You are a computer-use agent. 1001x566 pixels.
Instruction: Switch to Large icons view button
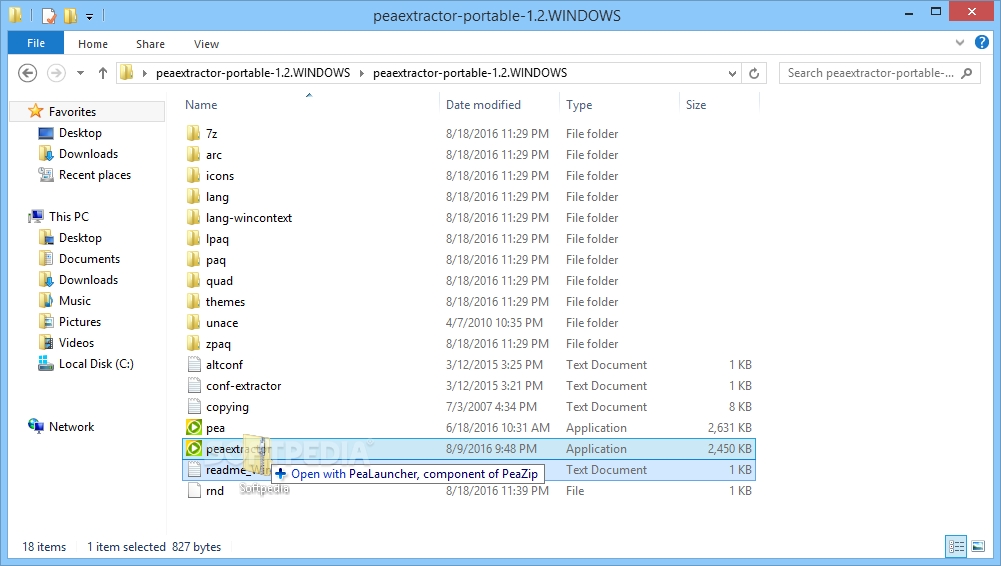pos(978,546)
